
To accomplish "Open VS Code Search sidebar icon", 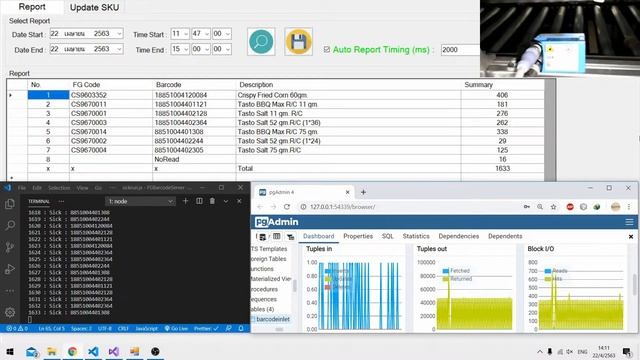I will pos(10,225).
